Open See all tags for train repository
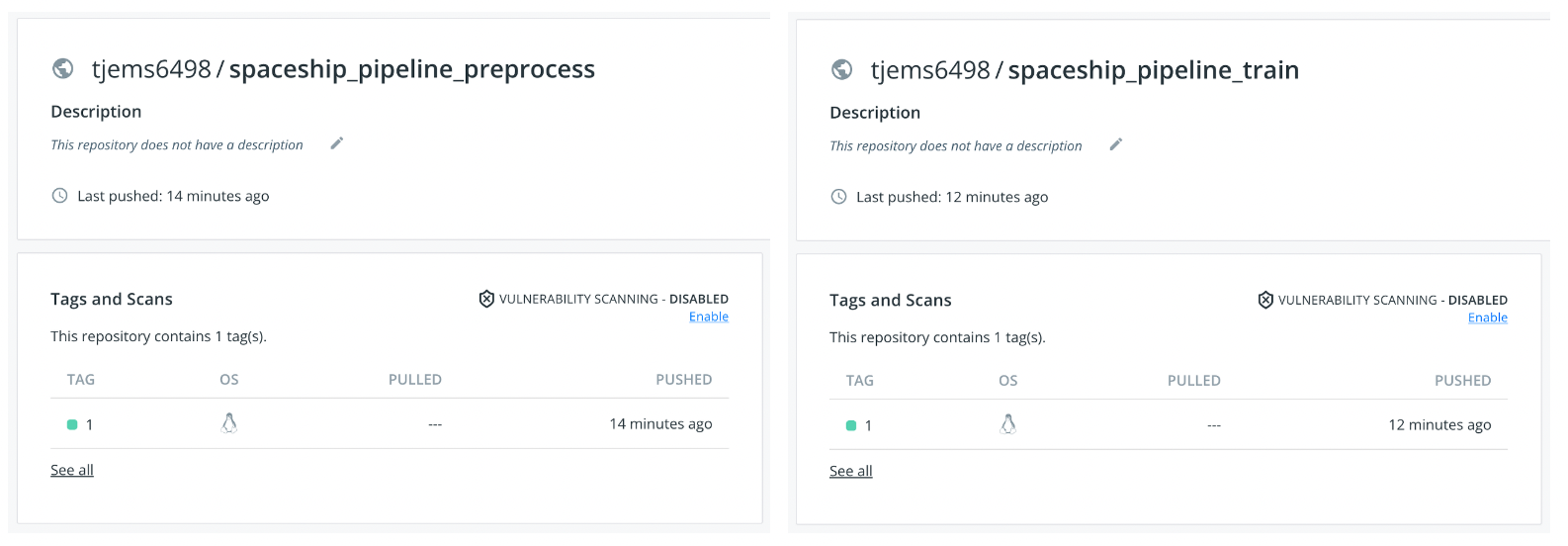The height and width of the screenshot is (546, 1568). [851, 471]
